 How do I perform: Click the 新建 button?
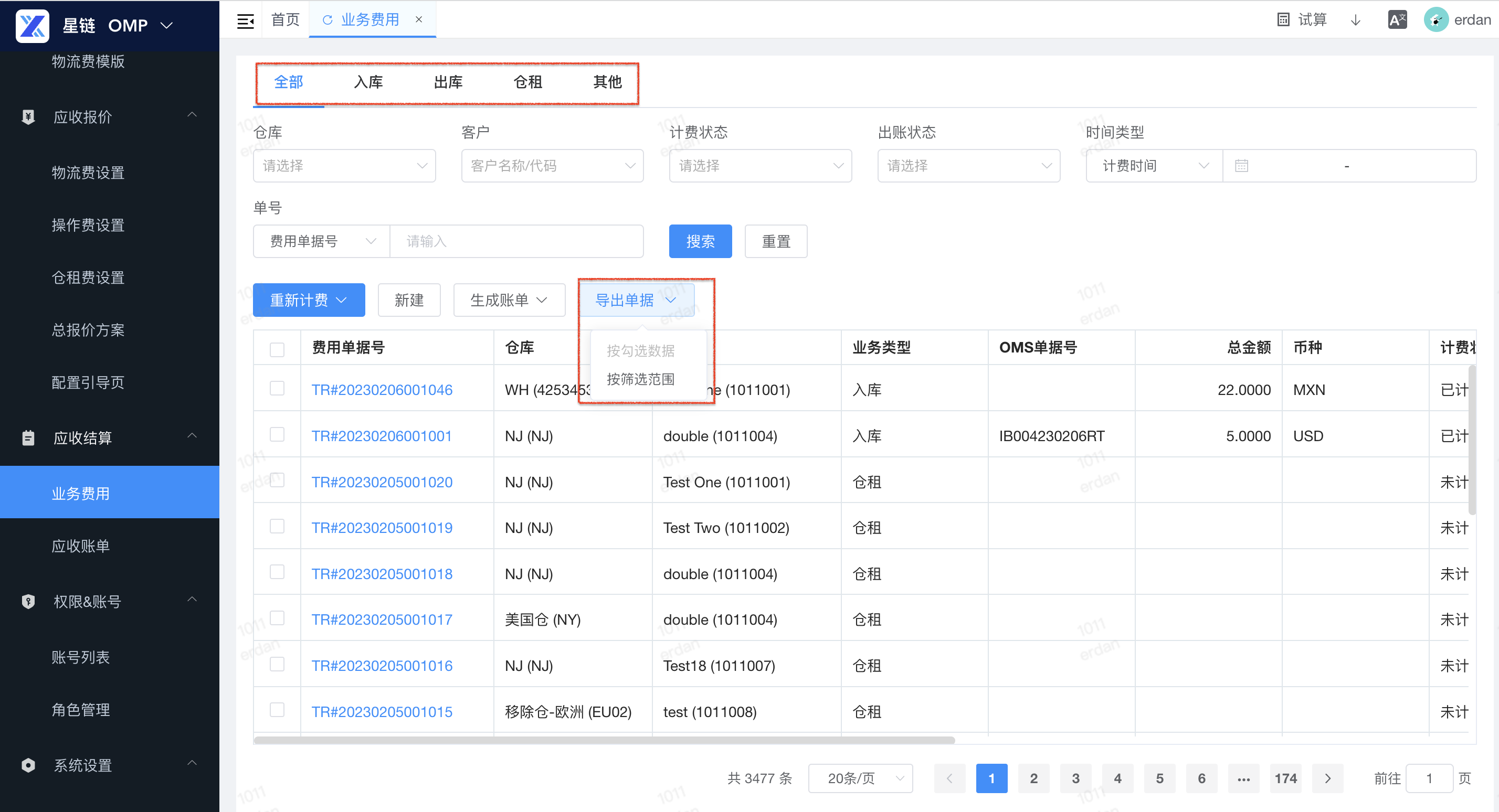(x=409, y=300)
